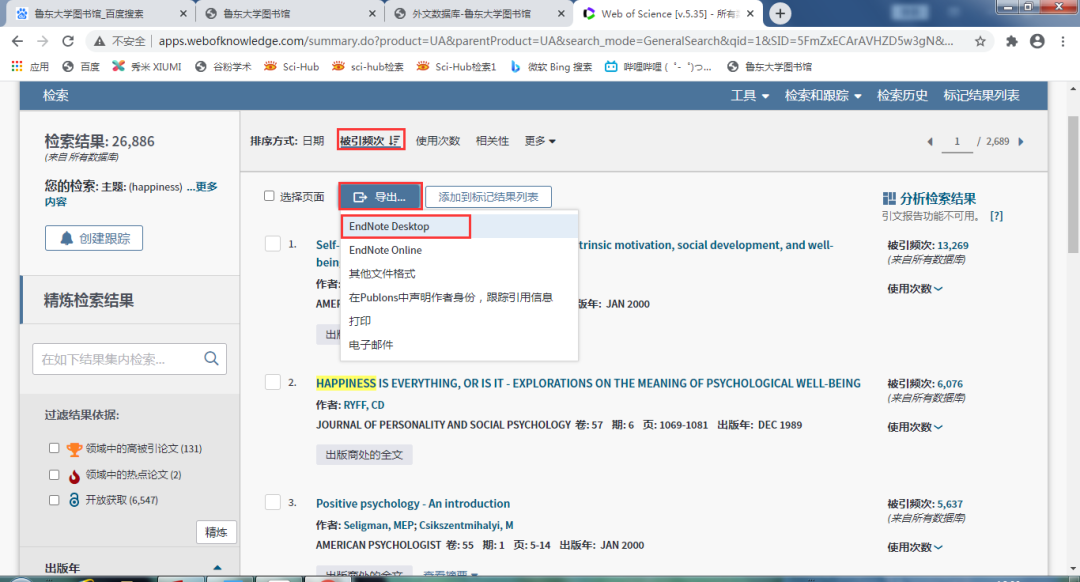1080x582 pixels.
Task: Click 添加到标记结果列表 button
Action: (x=488, y=197)
